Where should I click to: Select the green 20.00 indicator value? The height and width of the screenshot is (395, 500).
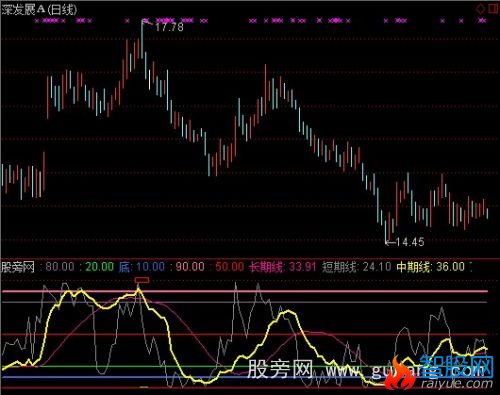click(x=100, y=267)
